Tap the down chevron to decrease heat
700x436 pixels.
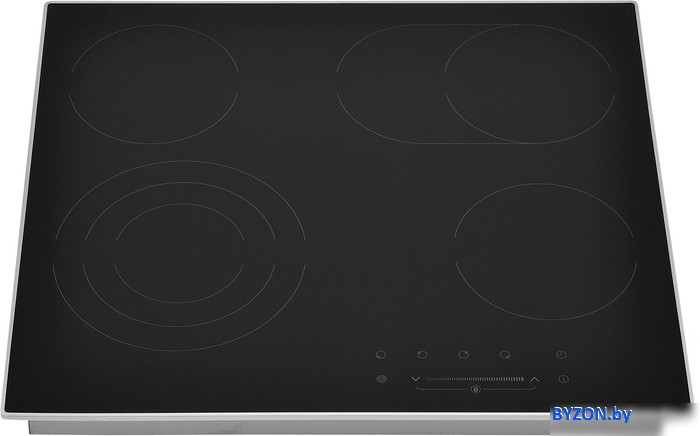coord(416,379)
